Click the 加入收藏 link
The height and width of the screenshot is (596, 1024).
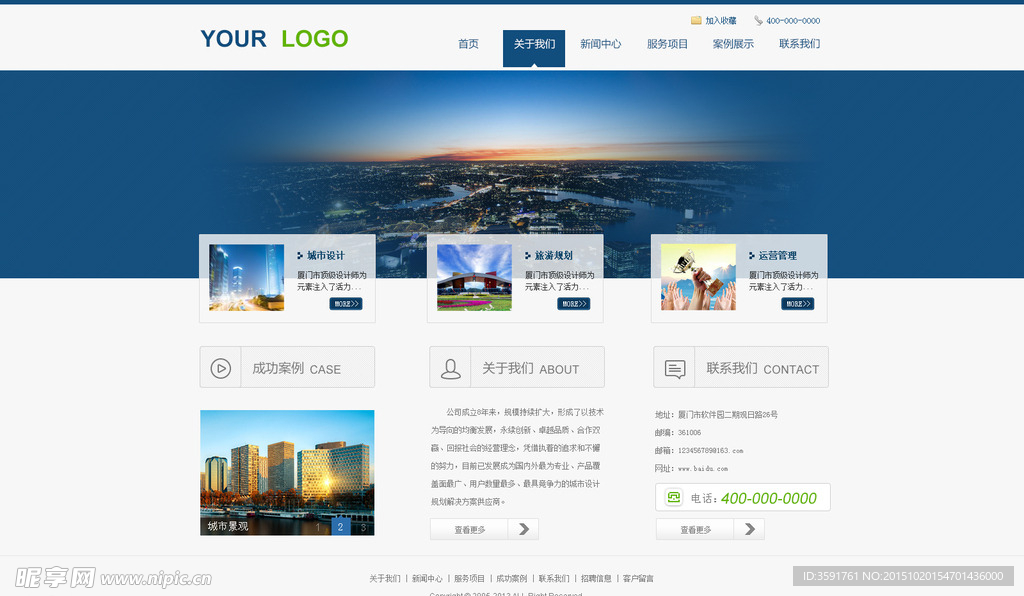(x=721, y=21)
